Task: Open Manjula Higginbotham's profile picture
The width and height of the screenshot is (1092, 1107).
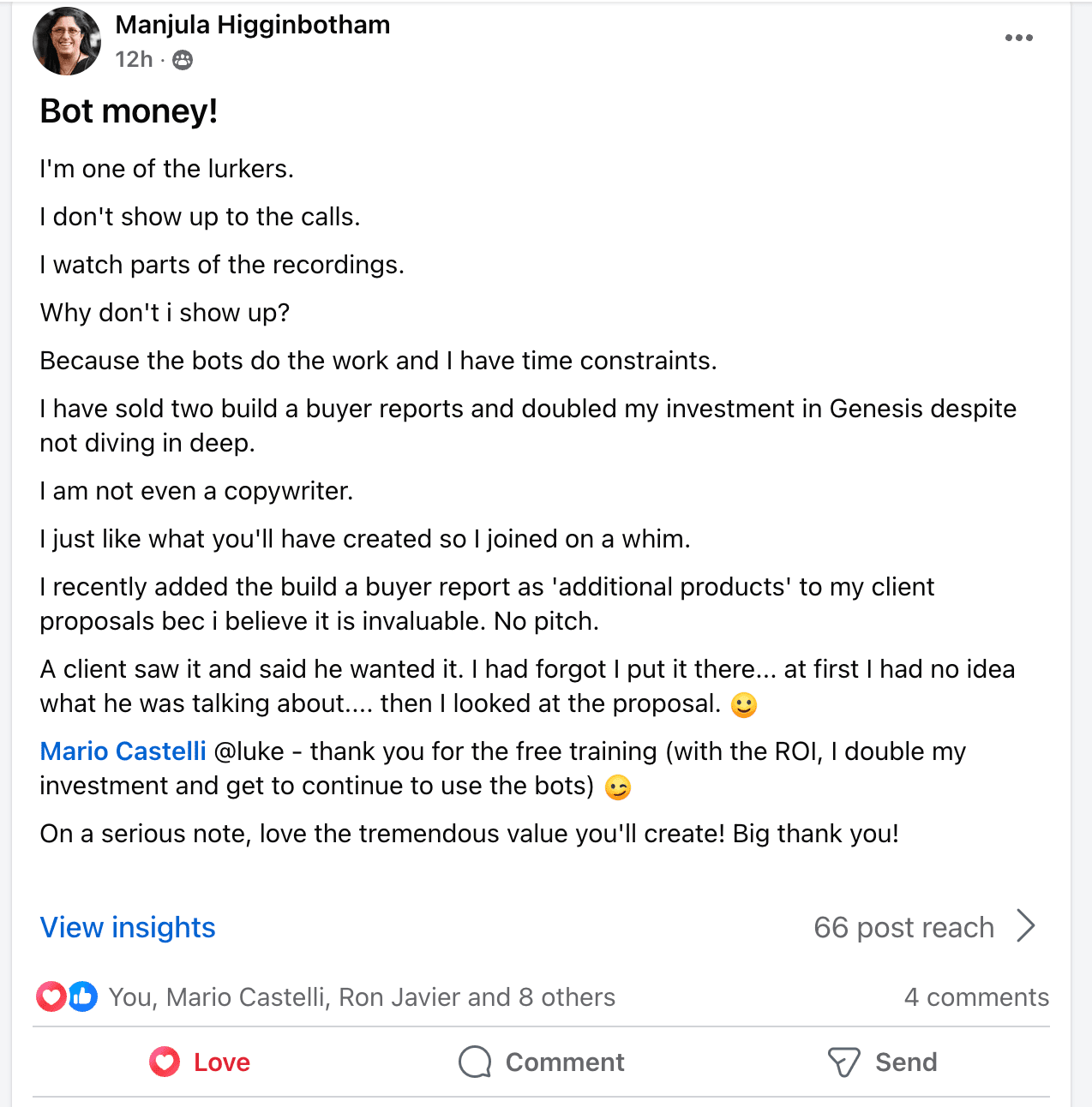Action: click(x=67, y=41)
